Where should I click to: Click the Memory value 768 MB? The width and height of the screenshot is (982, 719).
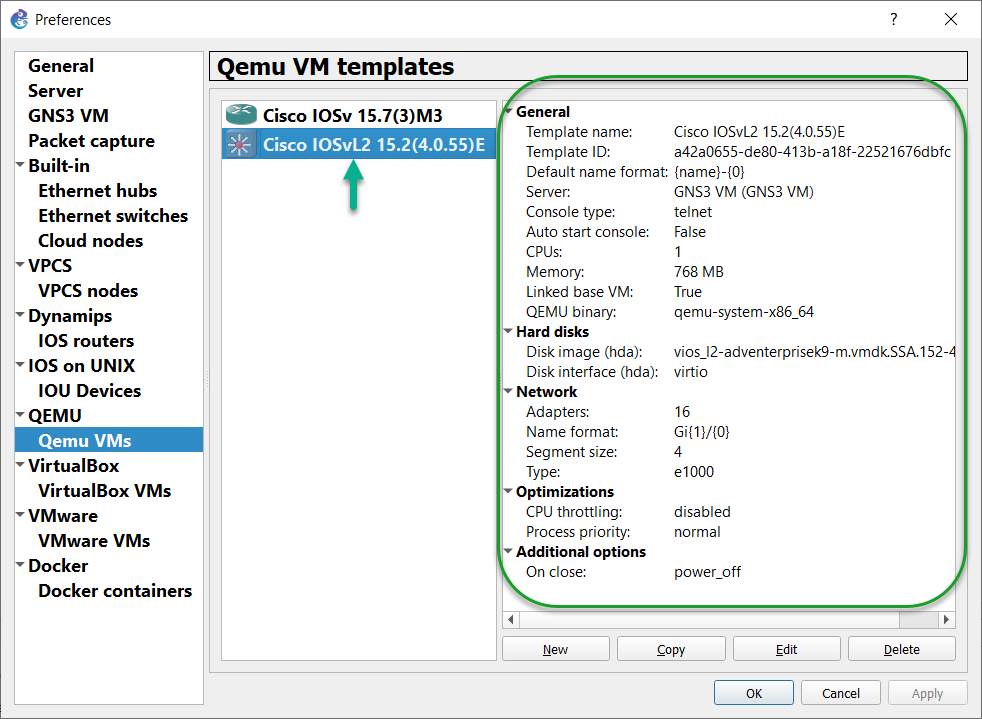coord(698,272)
